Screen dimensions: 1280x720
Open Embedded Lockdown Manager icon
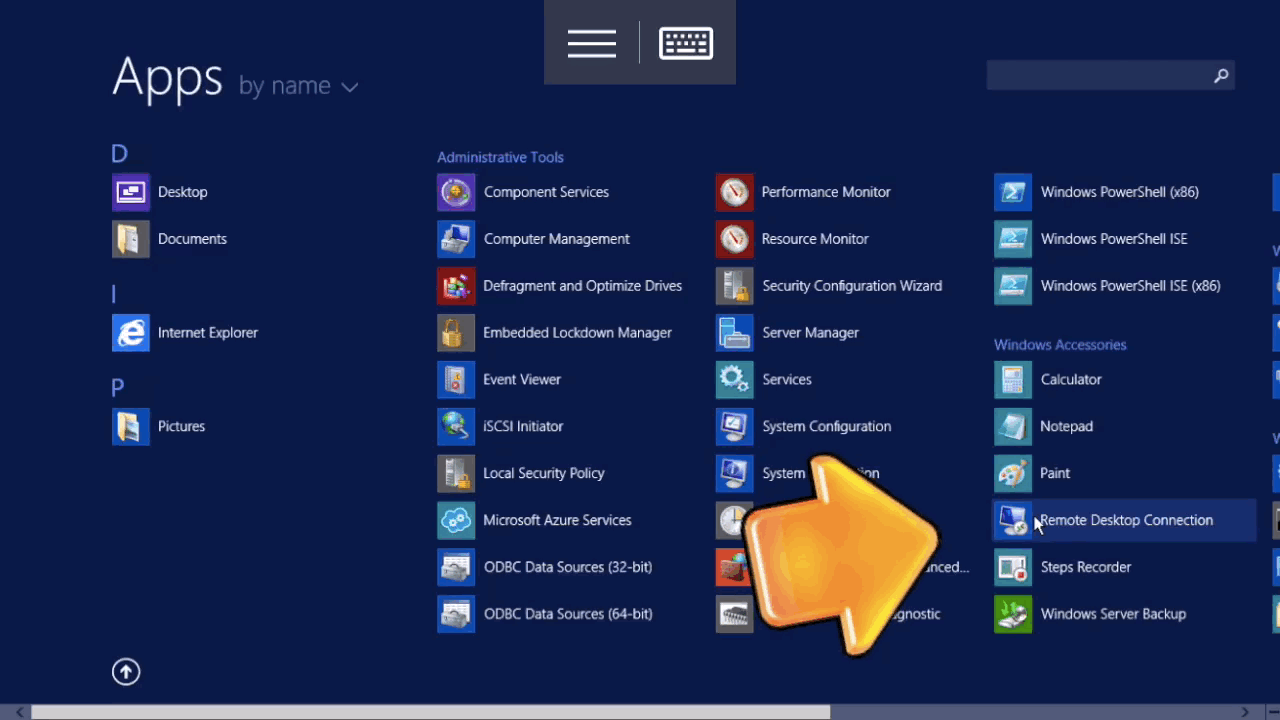[x=456, y=333]
